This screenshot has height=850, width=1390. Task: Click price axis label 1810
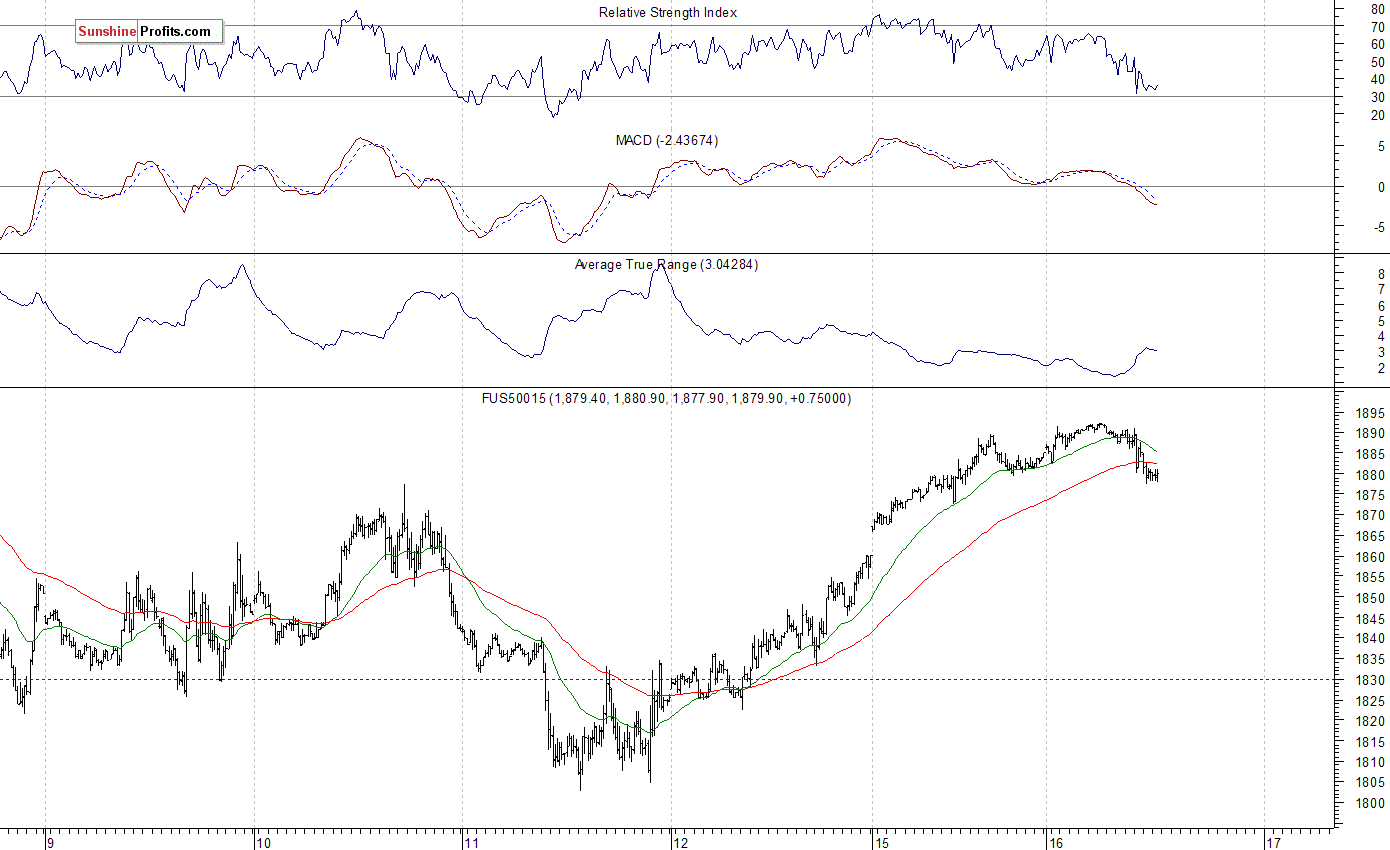[x=1372, y=762]
